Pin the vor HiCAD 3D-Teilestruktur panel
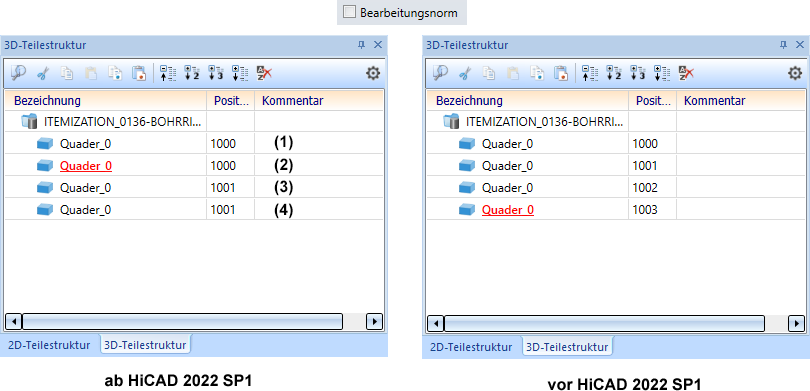The height and width of the screenshot is (391, 810). pos(783,45)
